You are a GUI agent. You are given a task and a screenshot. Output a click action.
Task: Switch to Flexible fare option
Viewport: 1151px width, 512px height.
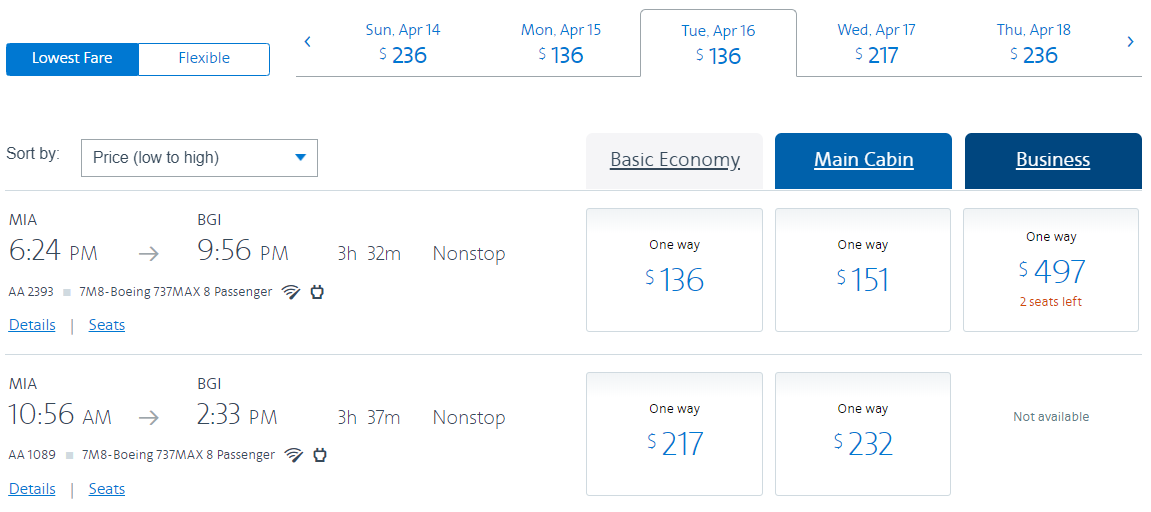coord(204,59)
